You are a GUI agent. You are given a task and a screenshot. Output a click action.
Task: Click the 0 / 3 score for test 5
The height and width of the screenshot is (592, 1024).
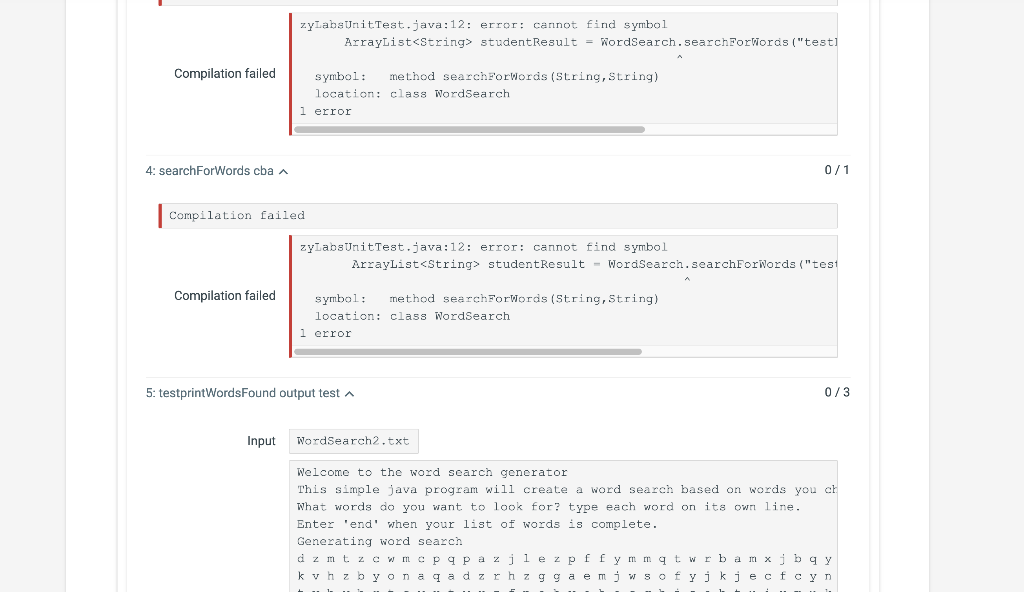click(837, 392)
